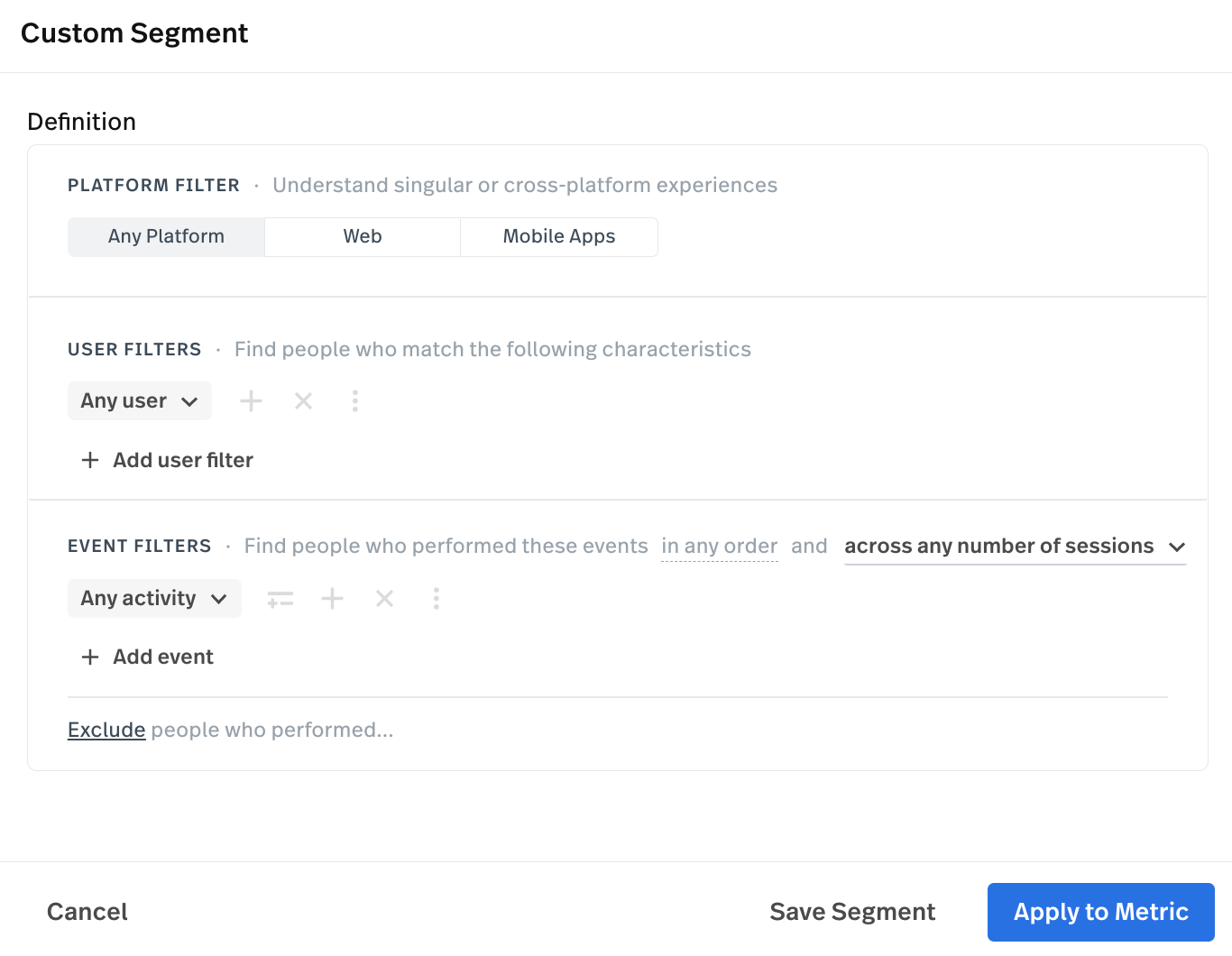The width and height of the screenshot is (1232, 956).
Task: Click Apply to Metric button
Action: (1101, 912)
